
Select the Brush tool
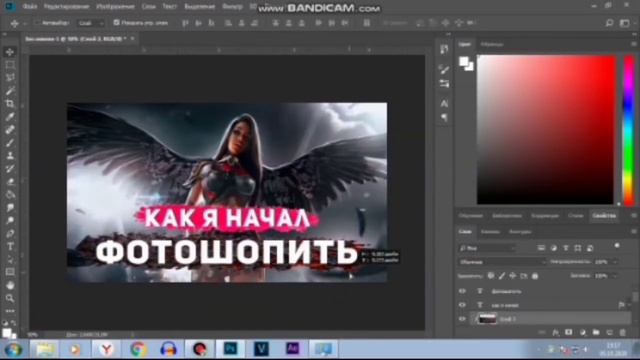coord(10,143)
